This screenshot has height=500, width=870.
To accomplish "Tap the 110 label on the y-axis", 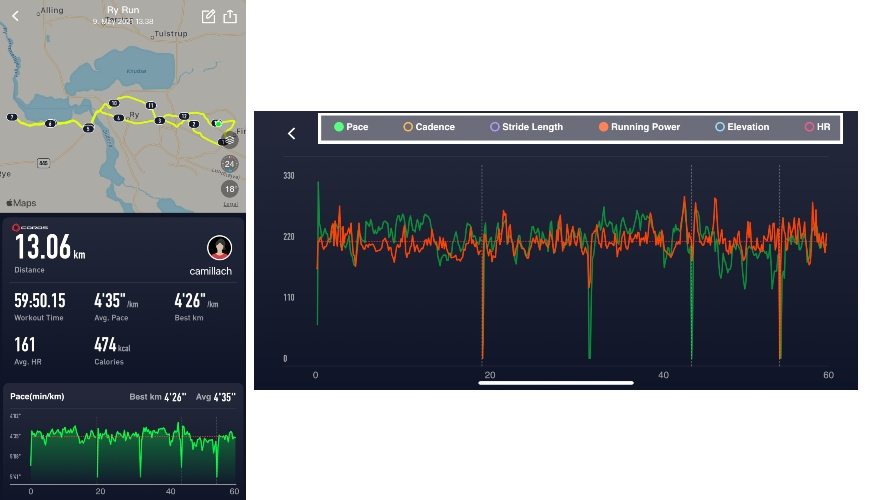I will coord(289,297).
